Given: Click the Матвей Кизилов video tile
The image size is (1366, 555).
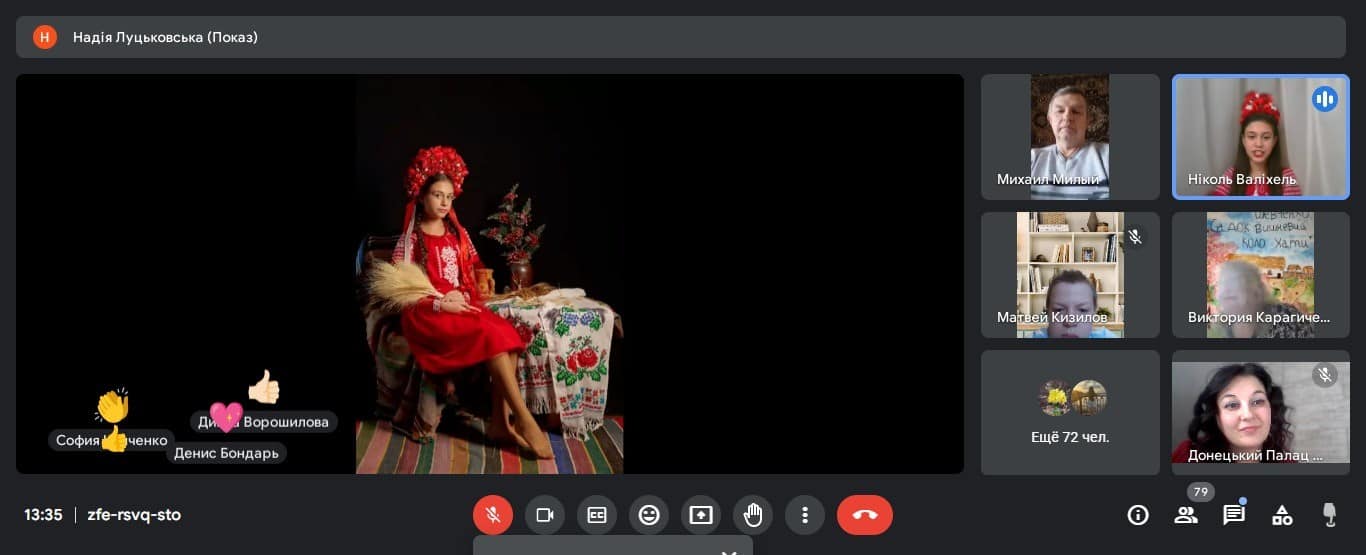Looking at the screenshot, I should click(1070, 275).
